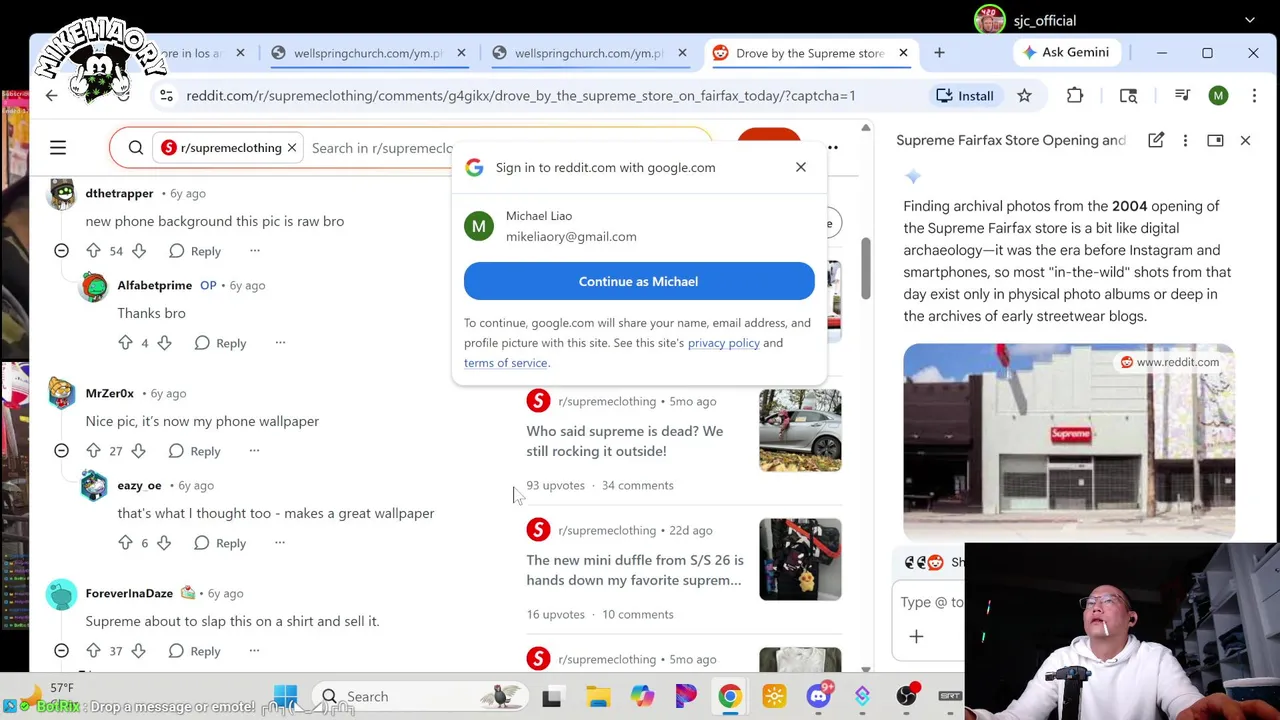
Task: Downvote dthetrapper's comment
Action: (x=139, y=251)
